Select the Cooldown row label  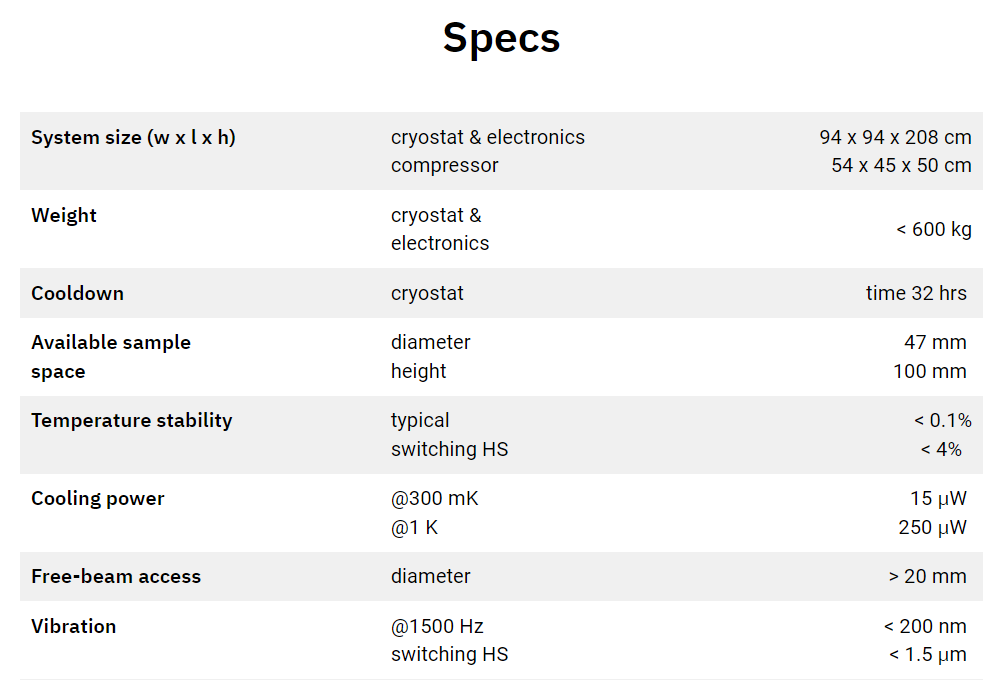tap(77, 293)
